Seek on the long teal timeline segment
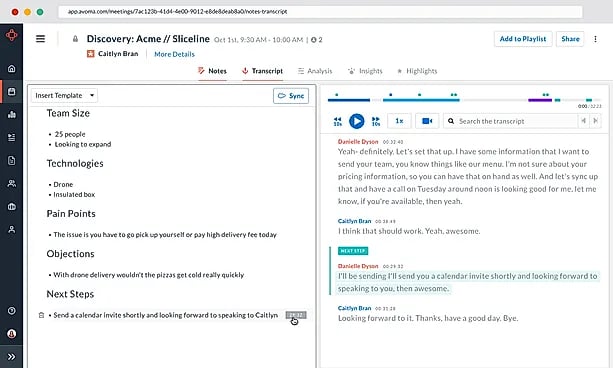 (421, 100)
